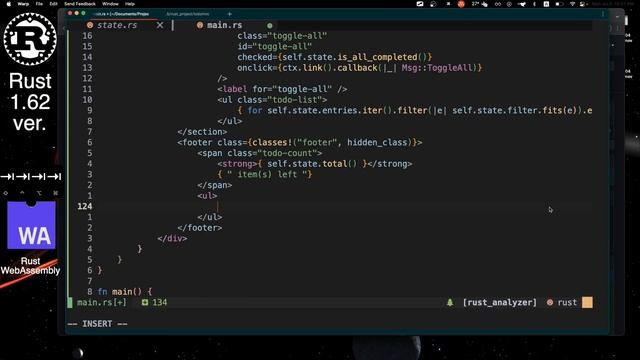
Task: Select the second Warp terminal tab
Action: 188,14
